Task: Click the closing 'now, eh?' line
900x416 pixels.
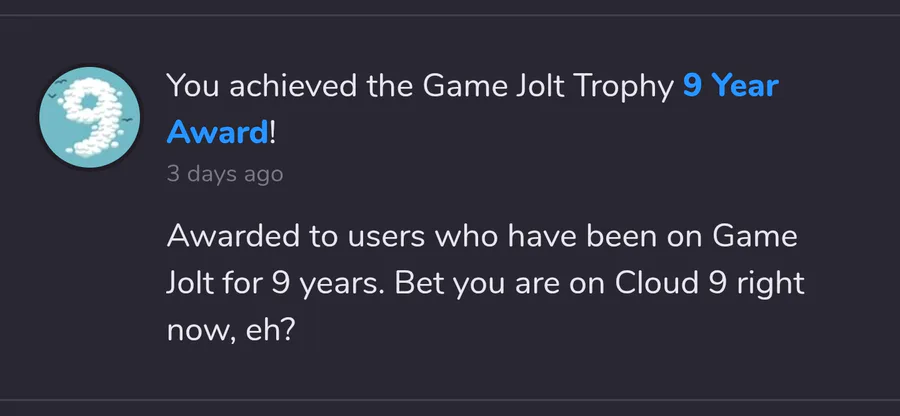Action: (231, 331)
